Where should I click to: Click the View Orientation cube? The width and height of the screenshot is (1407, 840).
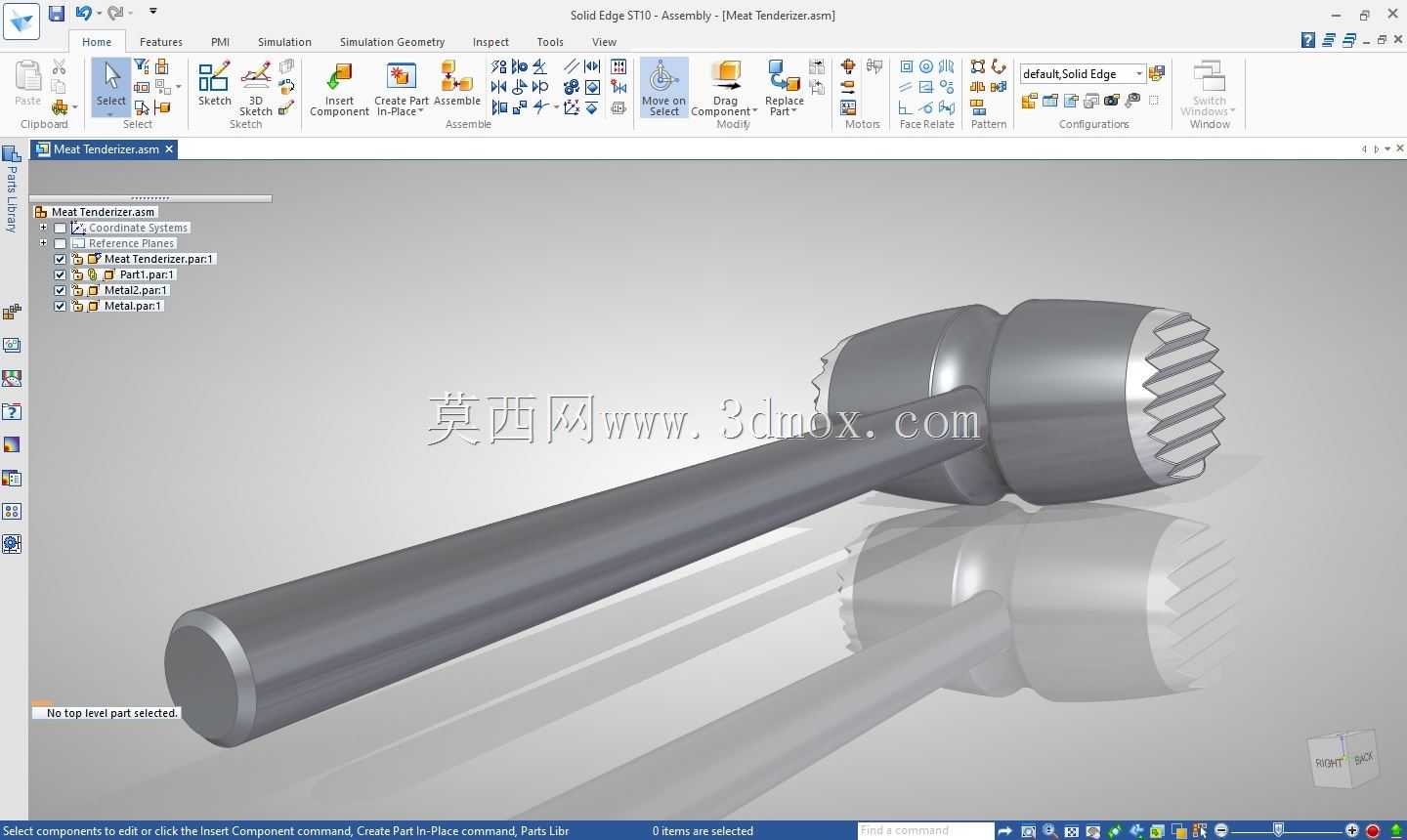coord(1344,759)
